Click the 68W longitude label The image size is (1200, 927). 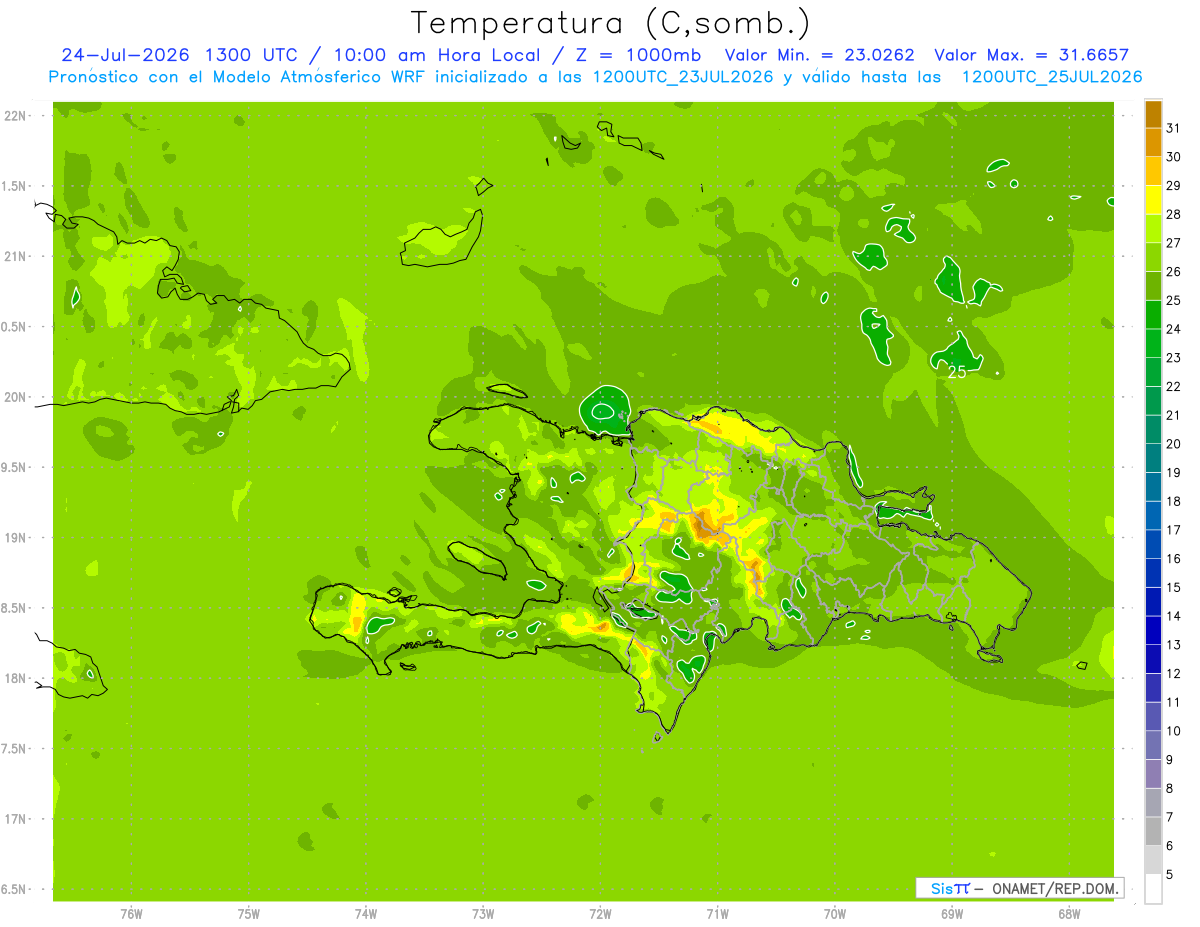1069,914
